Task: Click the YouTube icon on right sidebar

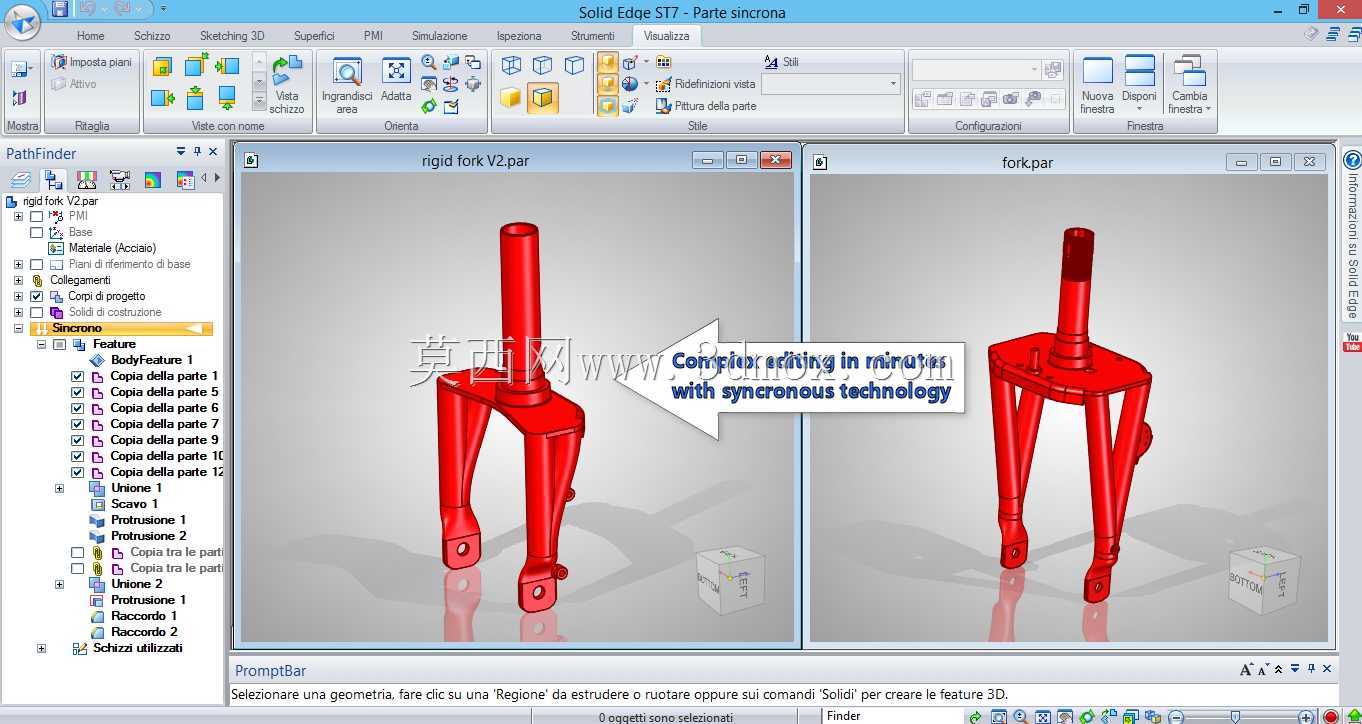Action: pyautogui.click(x=1352, y=342)
